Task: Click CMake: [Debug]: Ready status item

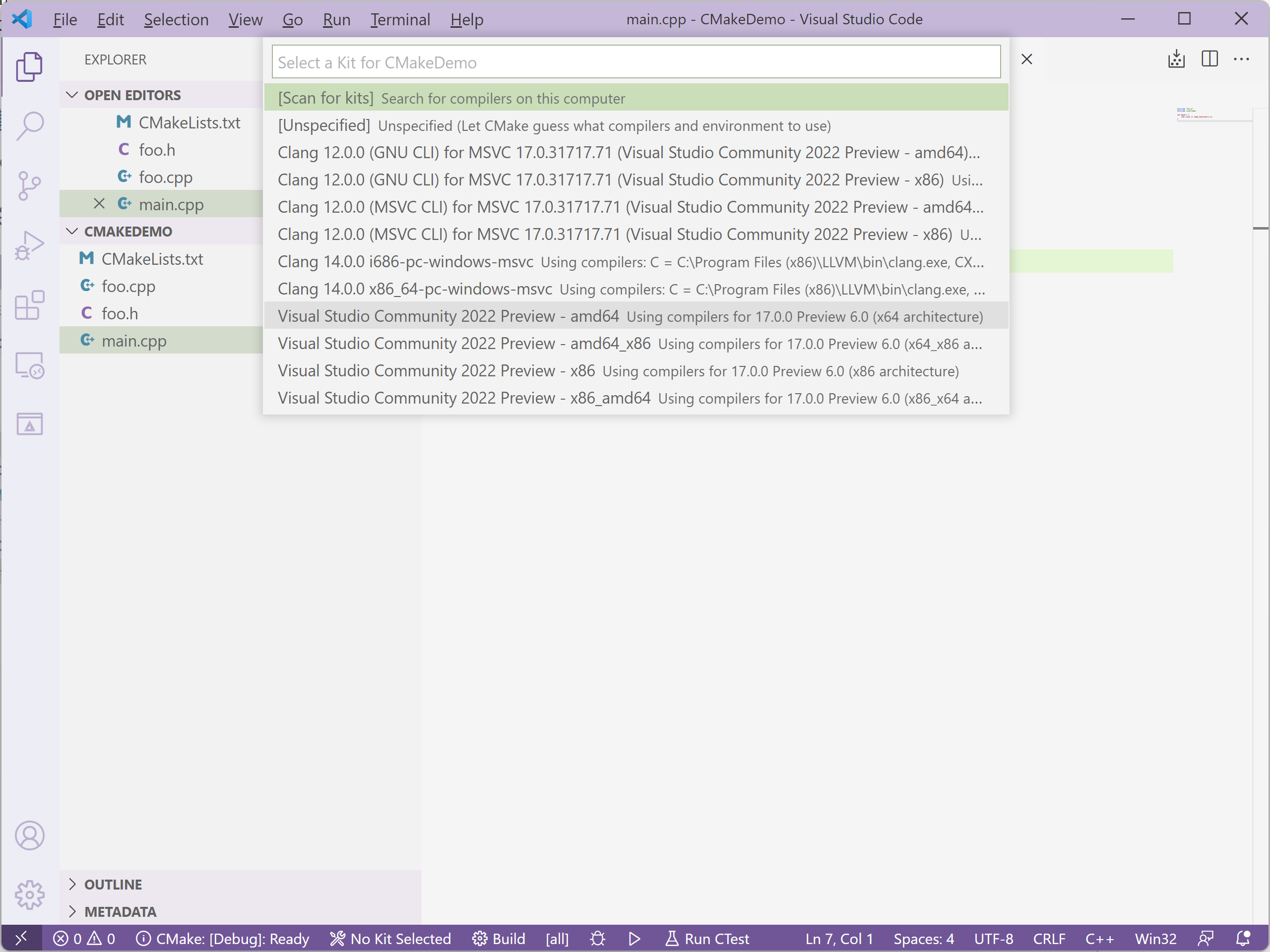Action: pos(223,939)
